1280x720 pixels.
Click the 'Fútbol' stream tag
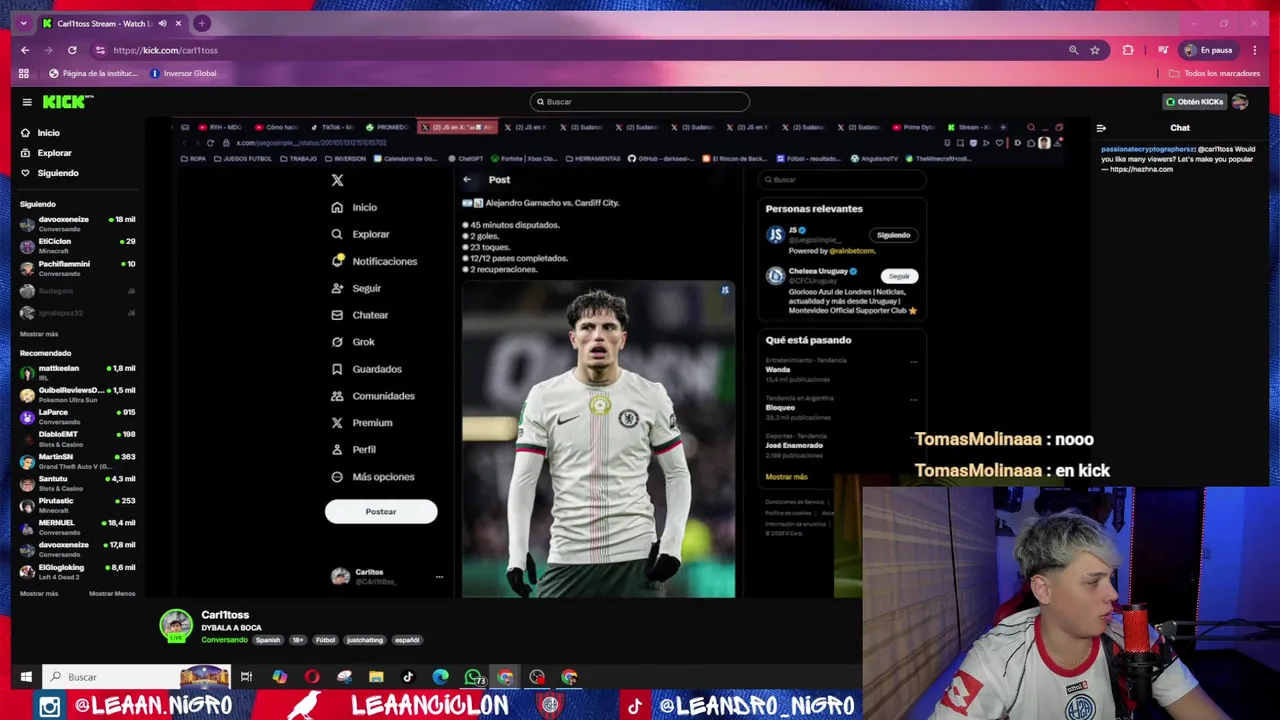click(x=325, y=640)
